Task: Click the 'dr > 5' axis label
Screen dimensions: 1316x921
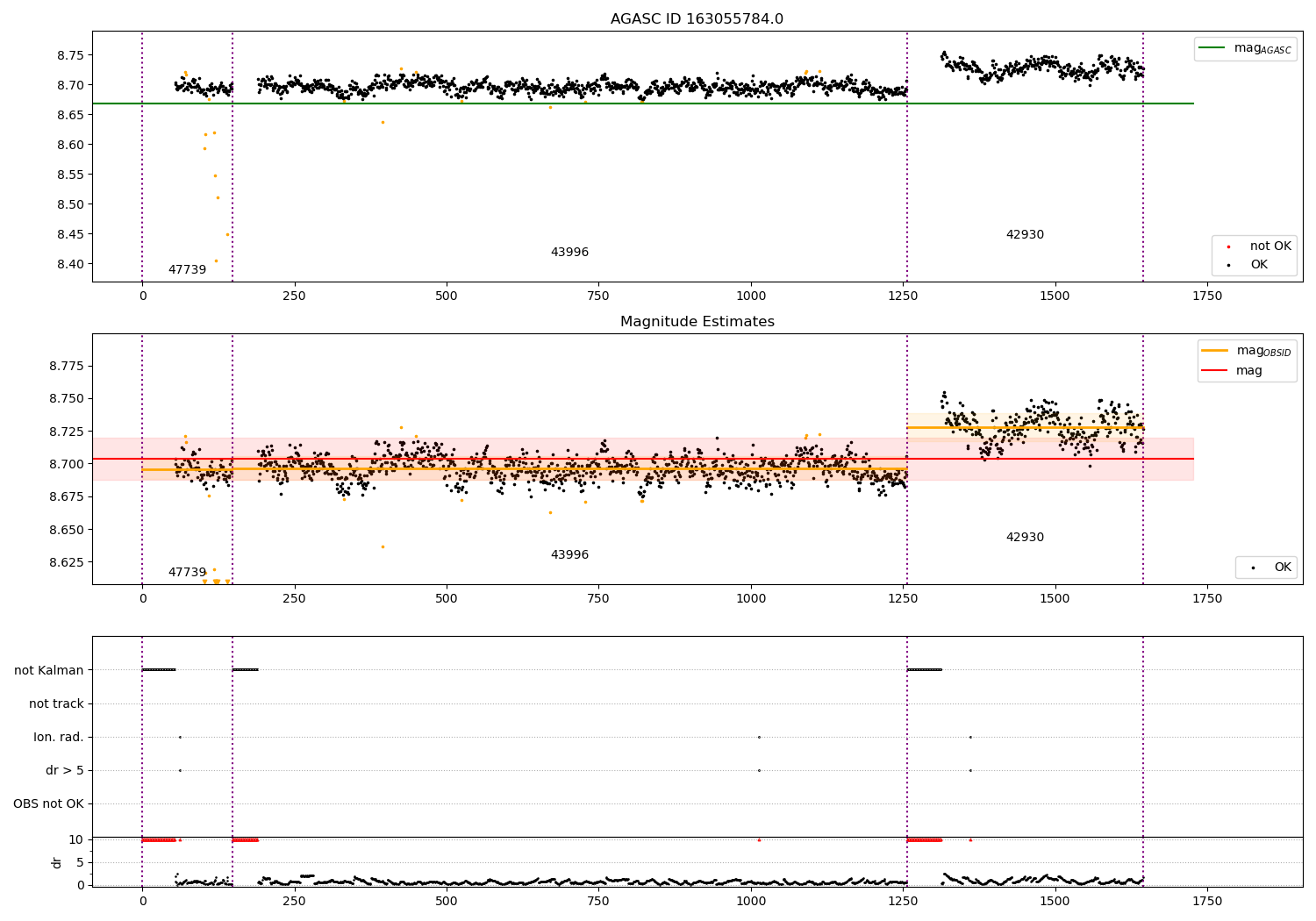Action: click(x=65, y=770)
